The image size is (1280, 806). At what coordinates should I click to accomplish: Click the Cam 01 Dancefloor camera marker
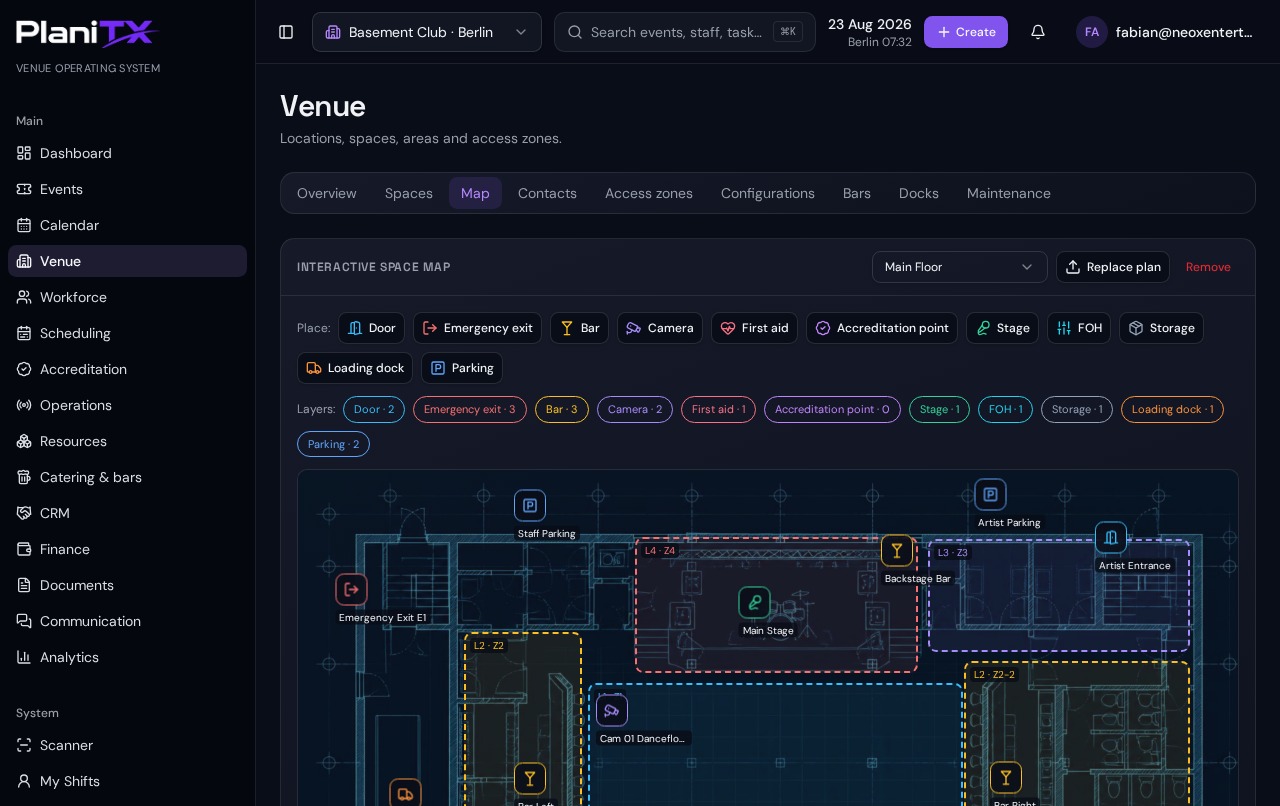[612, 710]
